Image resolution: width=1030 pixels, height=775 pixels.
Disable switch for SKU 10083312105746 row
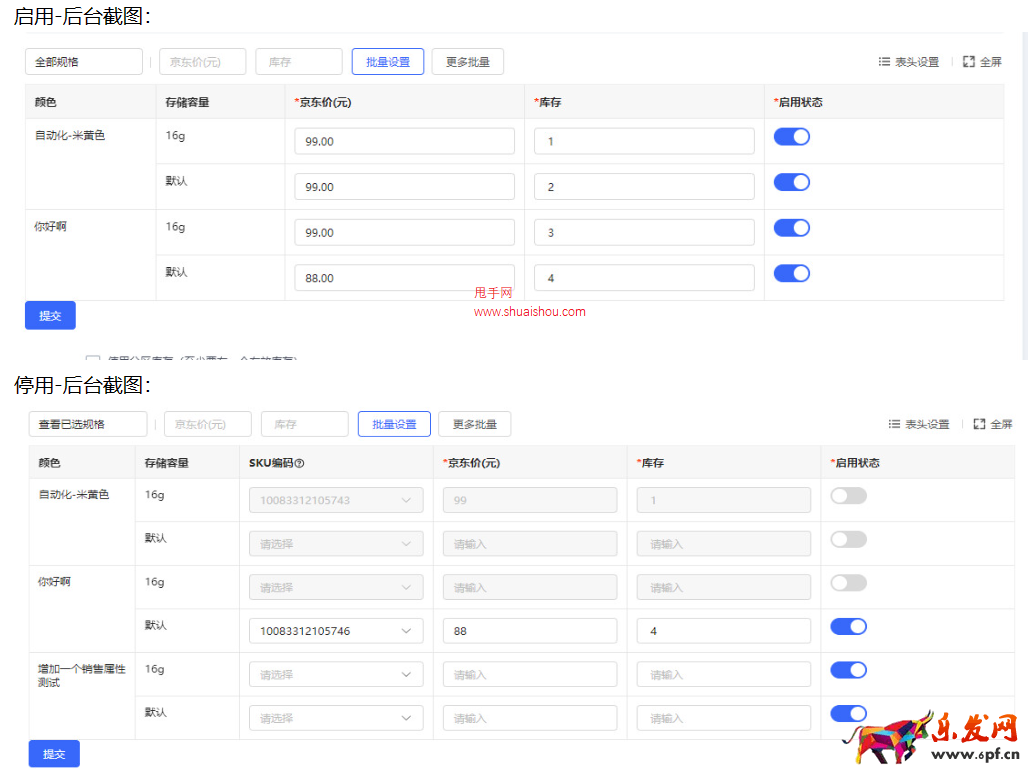click(x=849, y=627)
